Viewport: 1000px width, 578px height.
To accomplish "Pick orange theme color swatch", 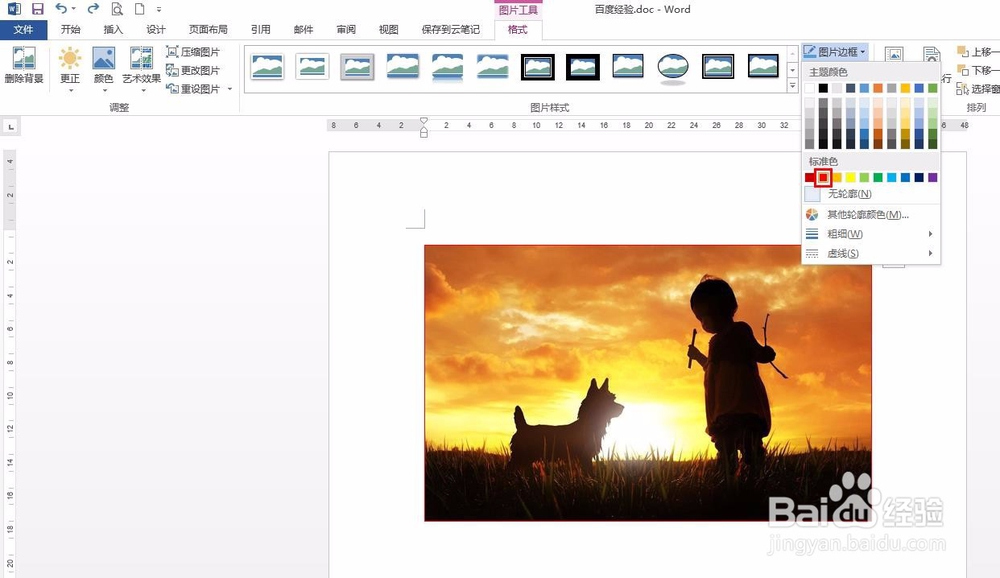I will pyautogui.click(x=878, y=88).
